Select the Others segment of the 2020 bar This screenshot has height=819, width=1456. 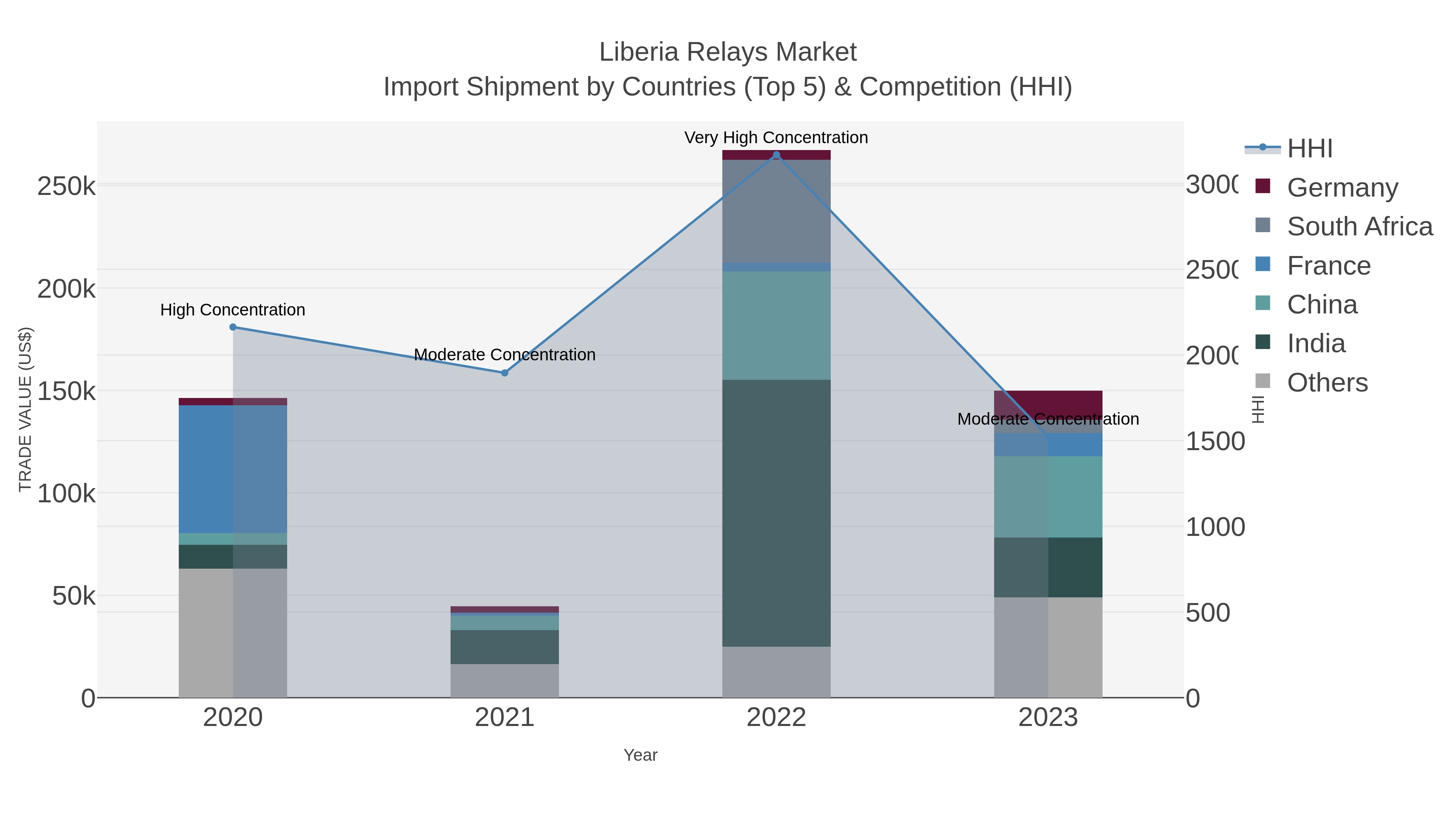233,633
